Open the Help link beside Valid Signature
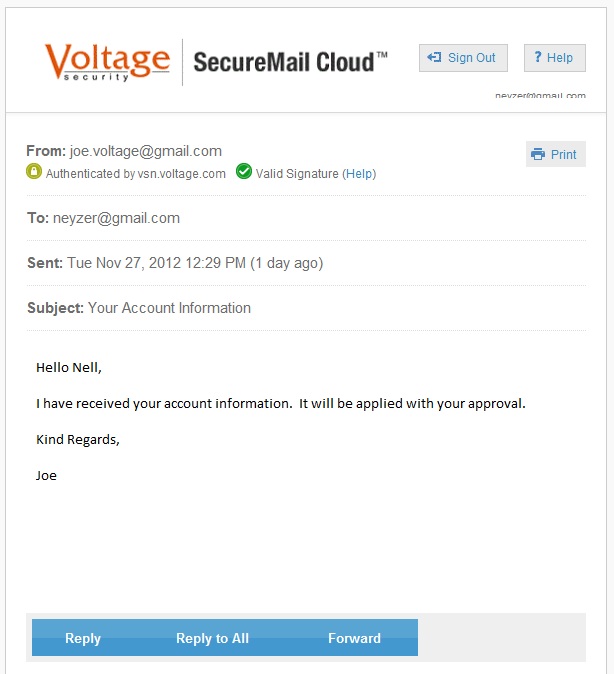The image size is (614, 674). pyautogui.click(x=359, y=174)
